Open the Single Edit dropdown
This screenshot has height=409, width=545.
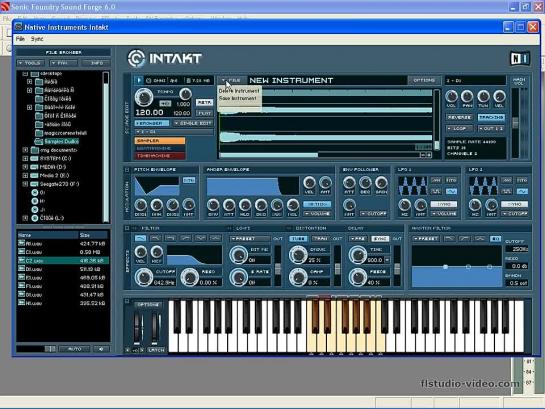193,123
